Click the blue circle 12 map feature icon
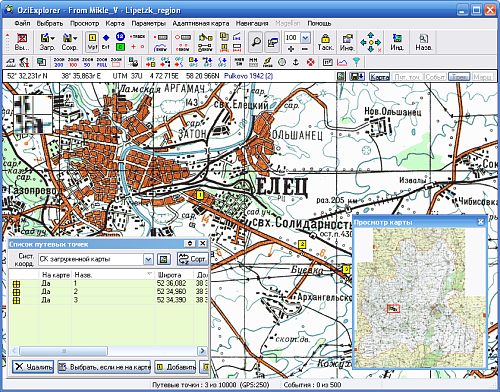 tap(120, 36)
